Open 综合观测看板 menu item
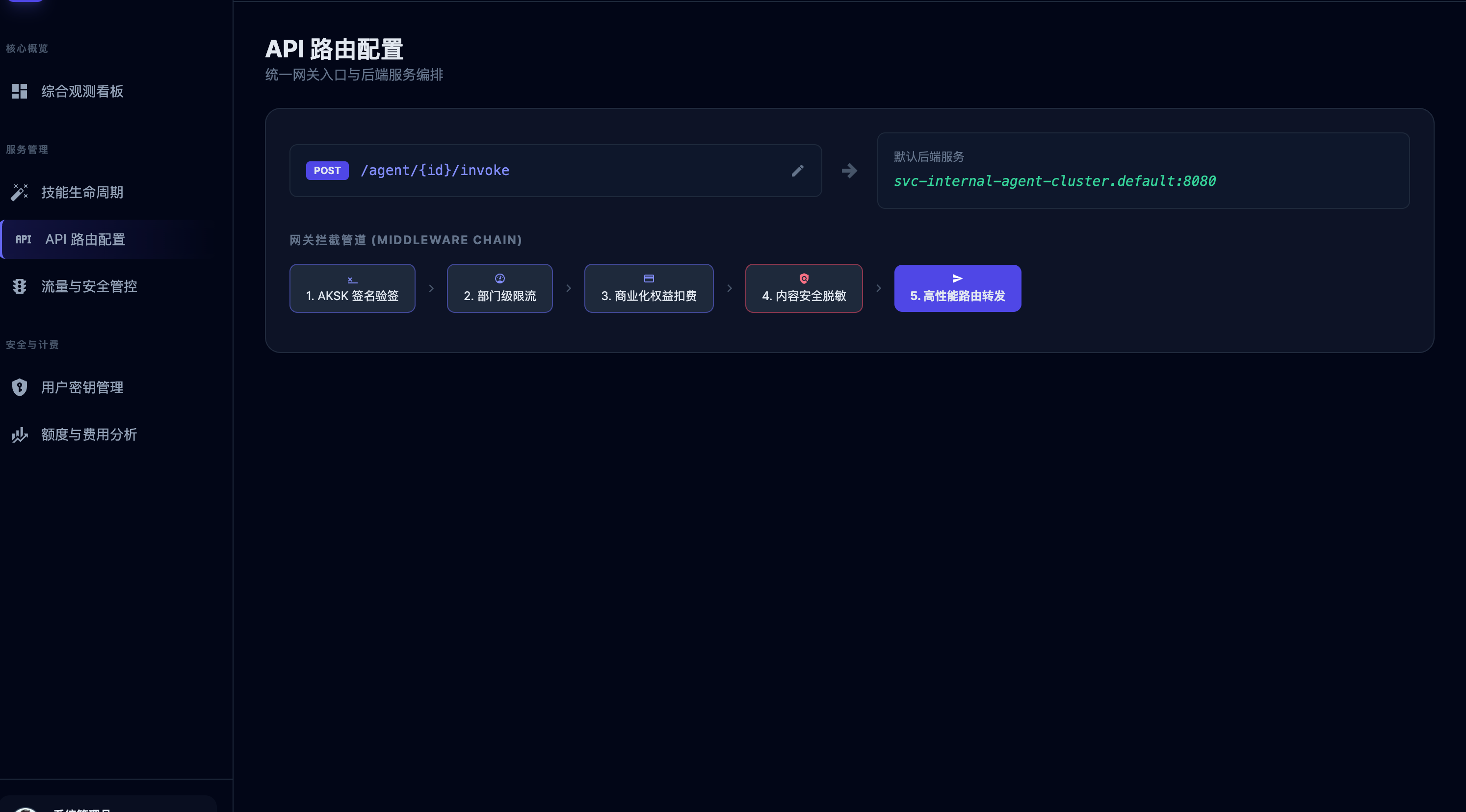The image size is (1466, 812). click(82, 91)
